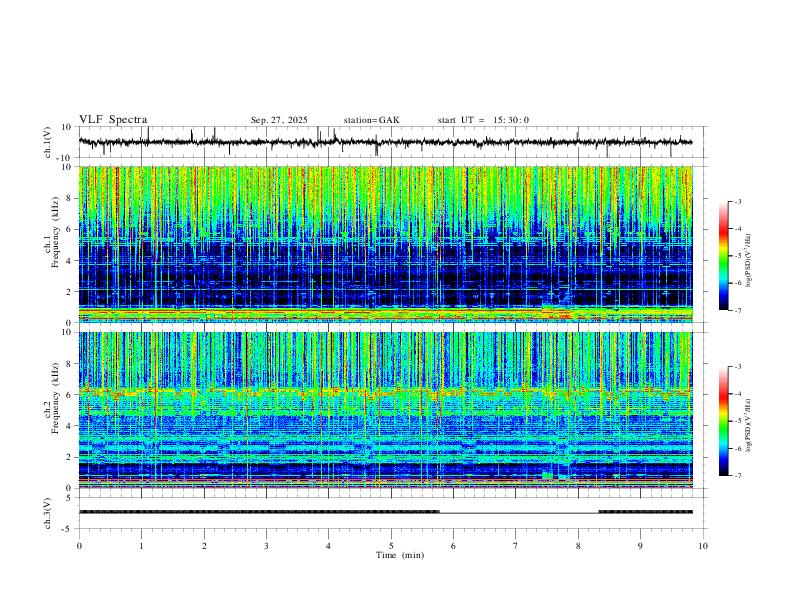Click time axis tick label "6"
Image resolution: width=792 pixels, height=612 pixels.
[453, 546]
